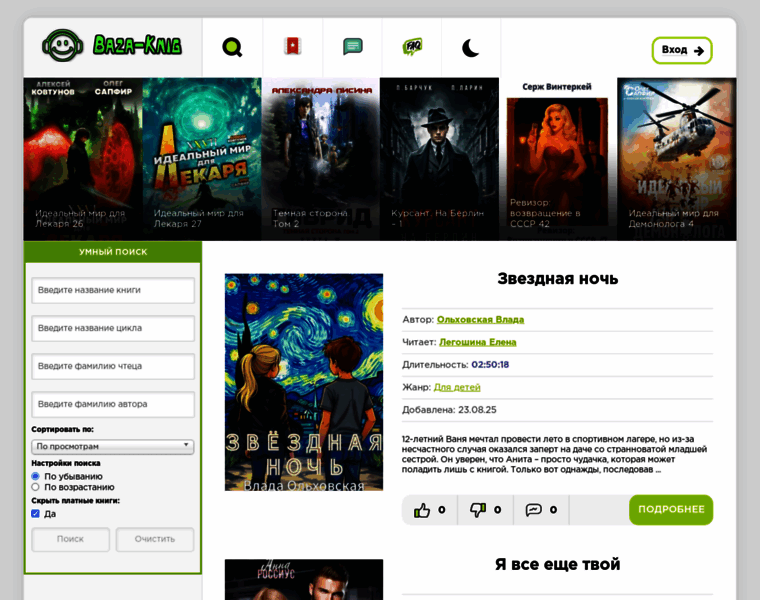Focus the book title input field

(113, 290)
